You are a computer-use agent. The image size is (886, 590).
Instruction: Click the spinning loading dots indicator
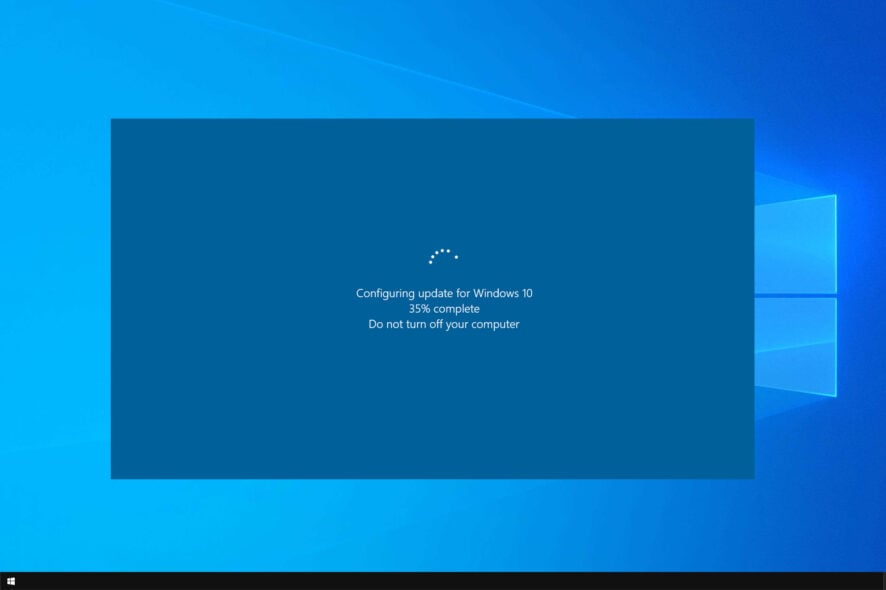(x=443, y=257)
